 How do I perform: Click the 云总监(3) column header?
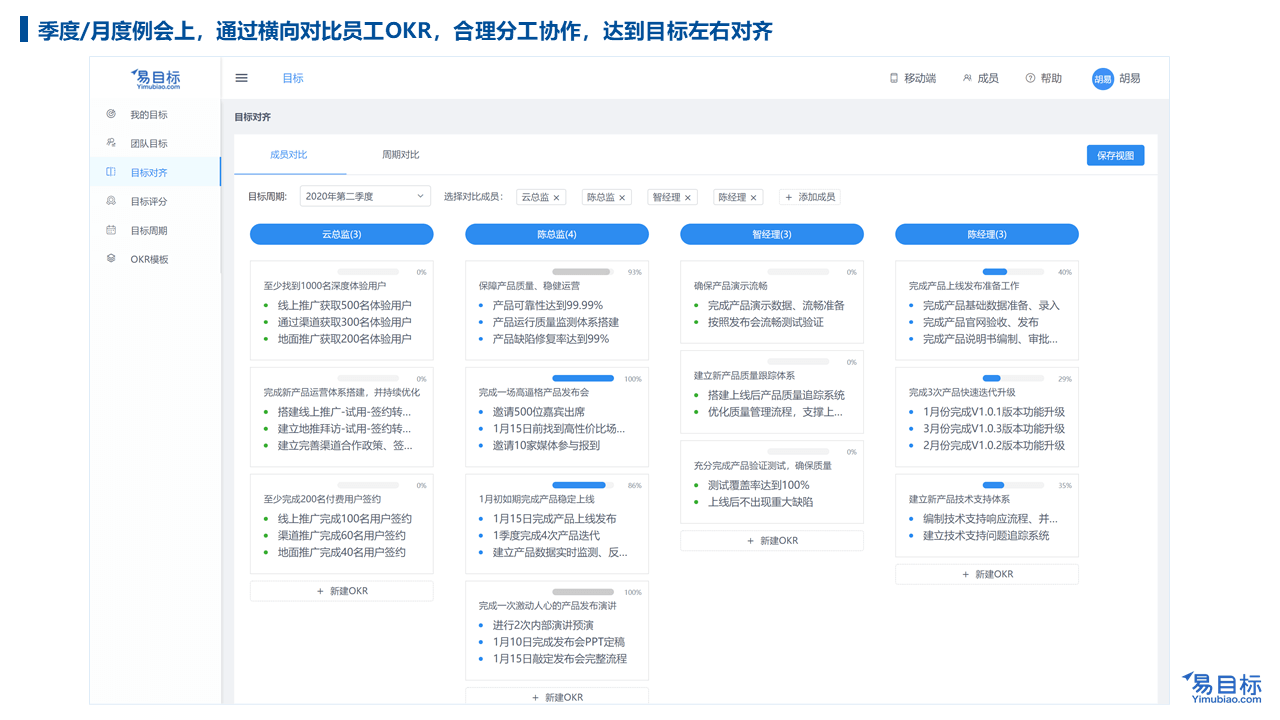(341, 234)
